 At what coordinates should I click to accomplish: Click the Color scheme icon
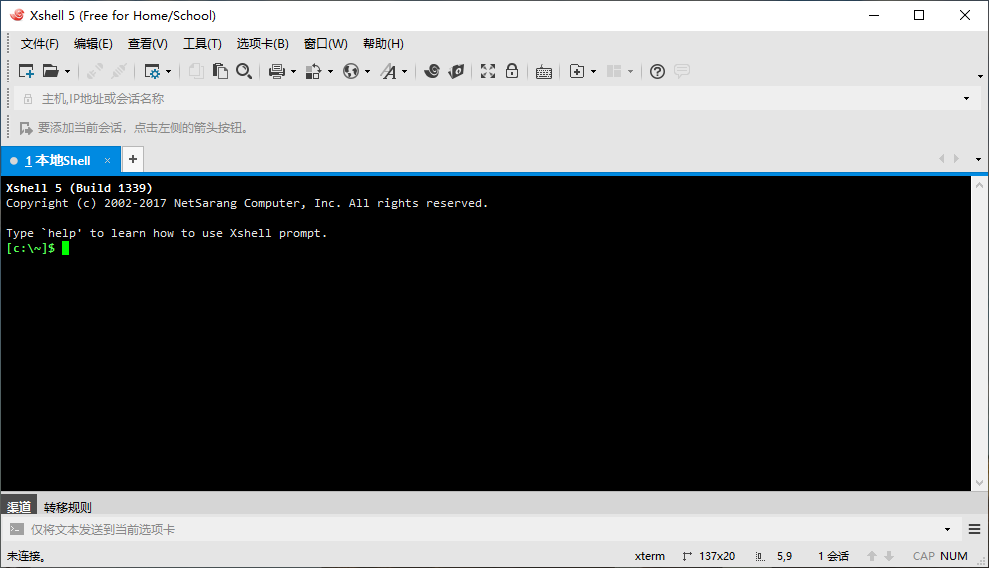click(x=313, y=71)
